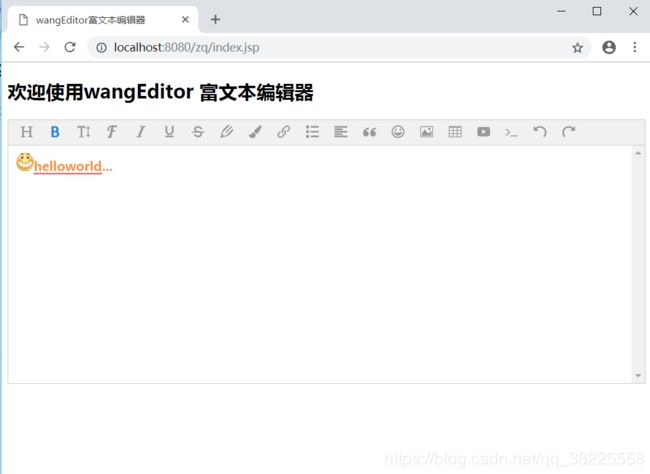Toggle blockquote formatting
The height and width of the screenshot is (474, 650).
click(x=369, y=132)
